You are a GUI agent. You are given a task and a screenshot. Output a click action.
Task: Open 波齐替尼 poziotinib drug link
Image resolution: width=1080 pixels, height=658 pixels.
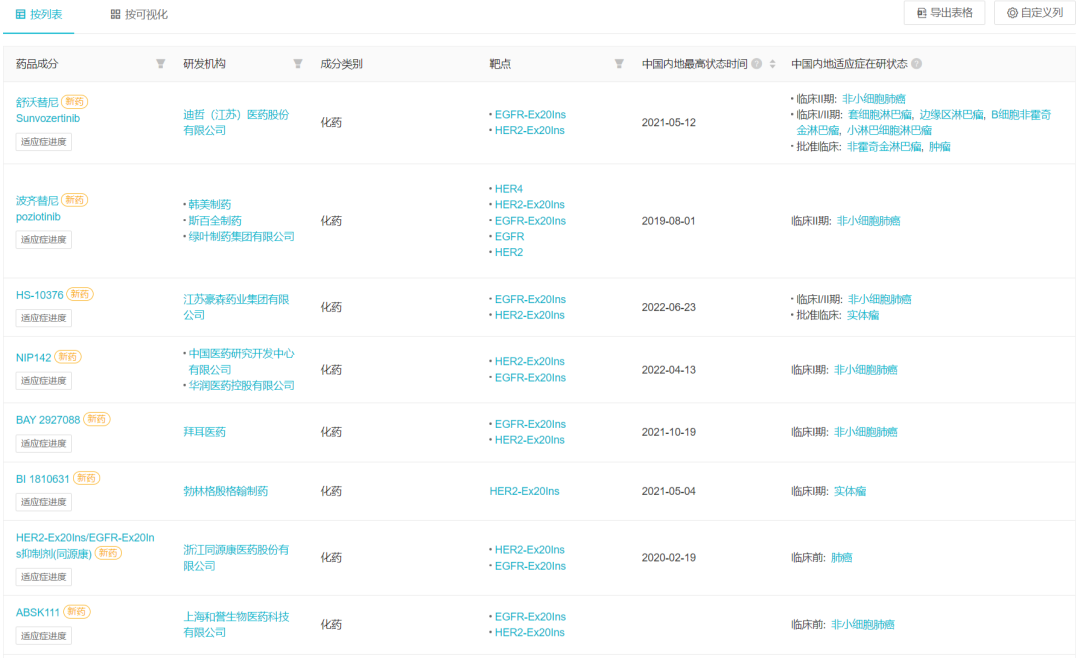coord(38,208)
